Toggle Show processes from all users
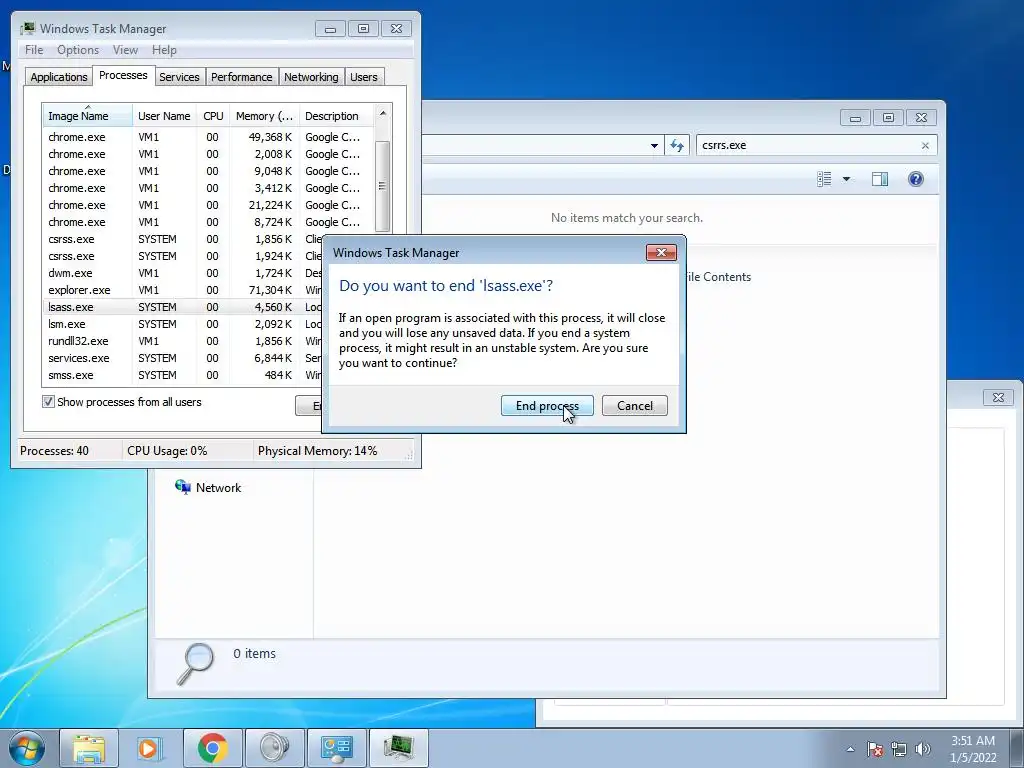The height and width of the screenshot is (768, 1024). [48, 402]
